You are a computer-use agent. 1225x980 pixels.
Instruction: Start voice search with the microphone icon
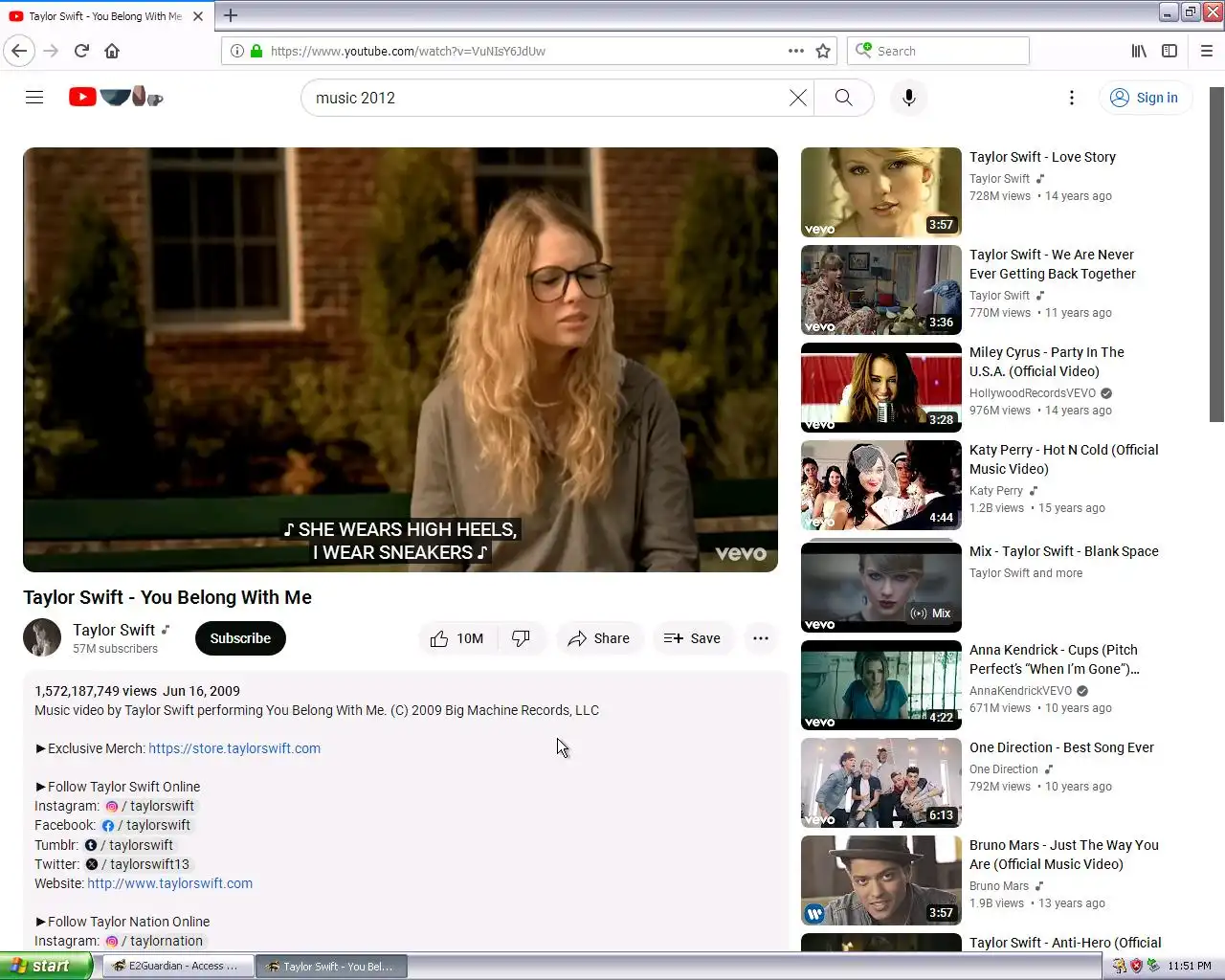click(x=909, y=98)
